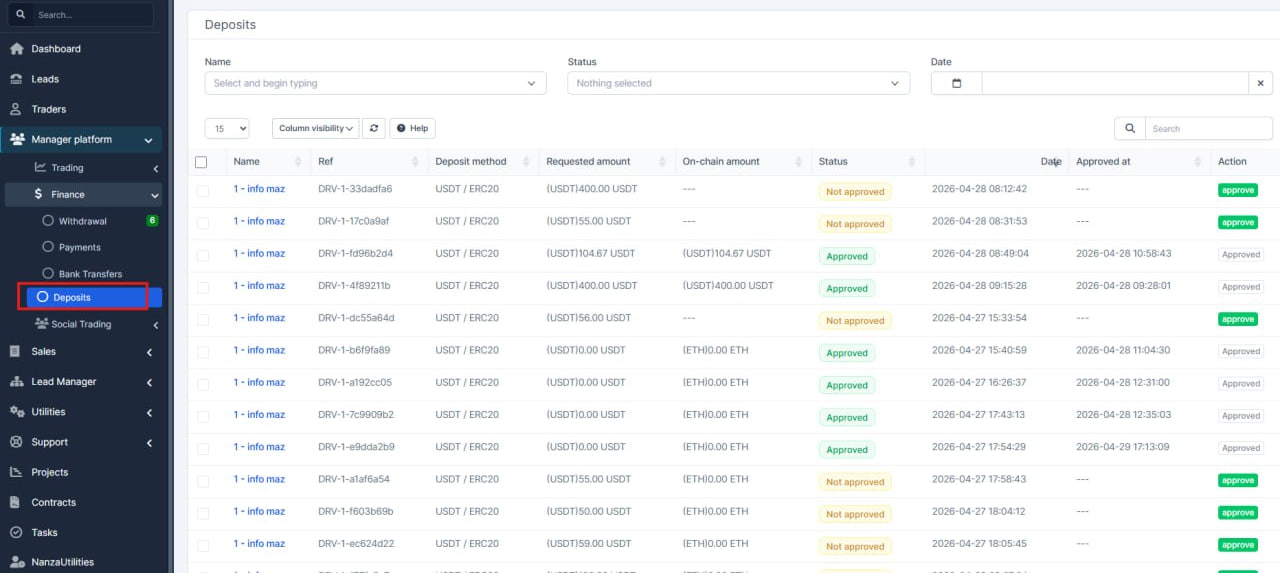Click the refresh table icon button
This screenshot has width=1280, height=573.
(374, 128)
